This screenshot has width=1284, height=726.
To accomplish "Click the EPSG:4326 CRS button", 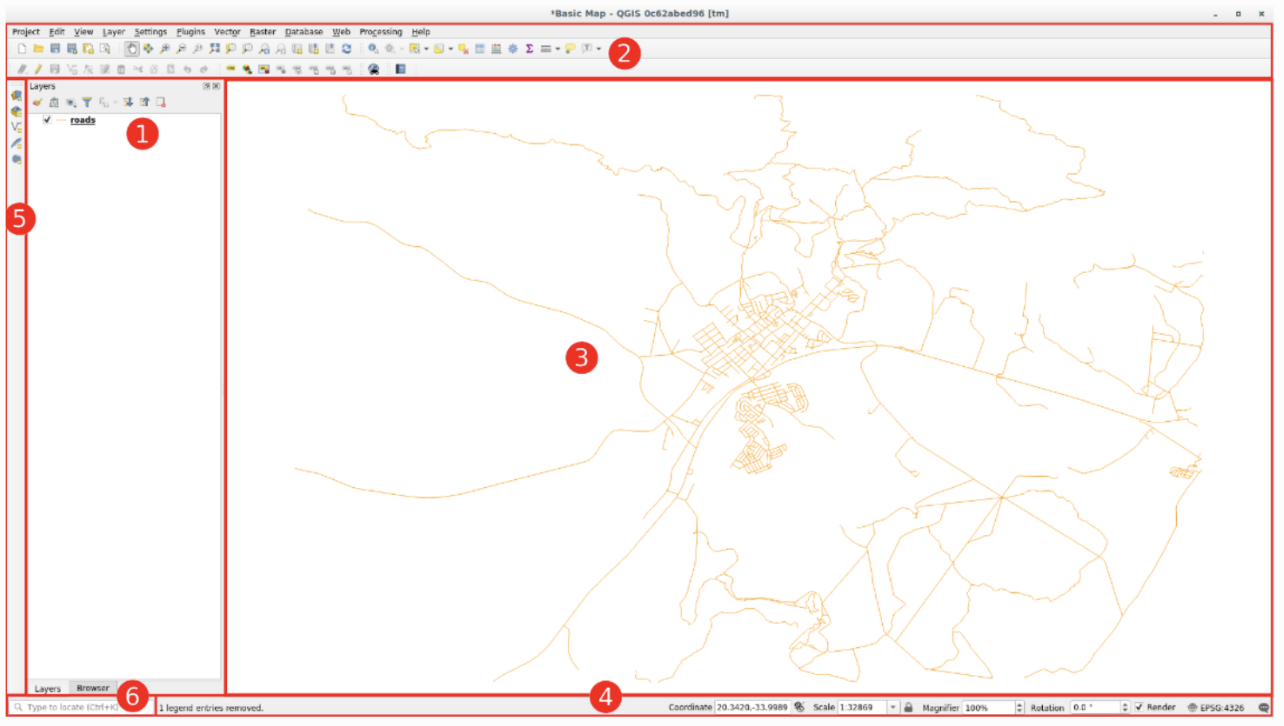I will pos(1216,707).
